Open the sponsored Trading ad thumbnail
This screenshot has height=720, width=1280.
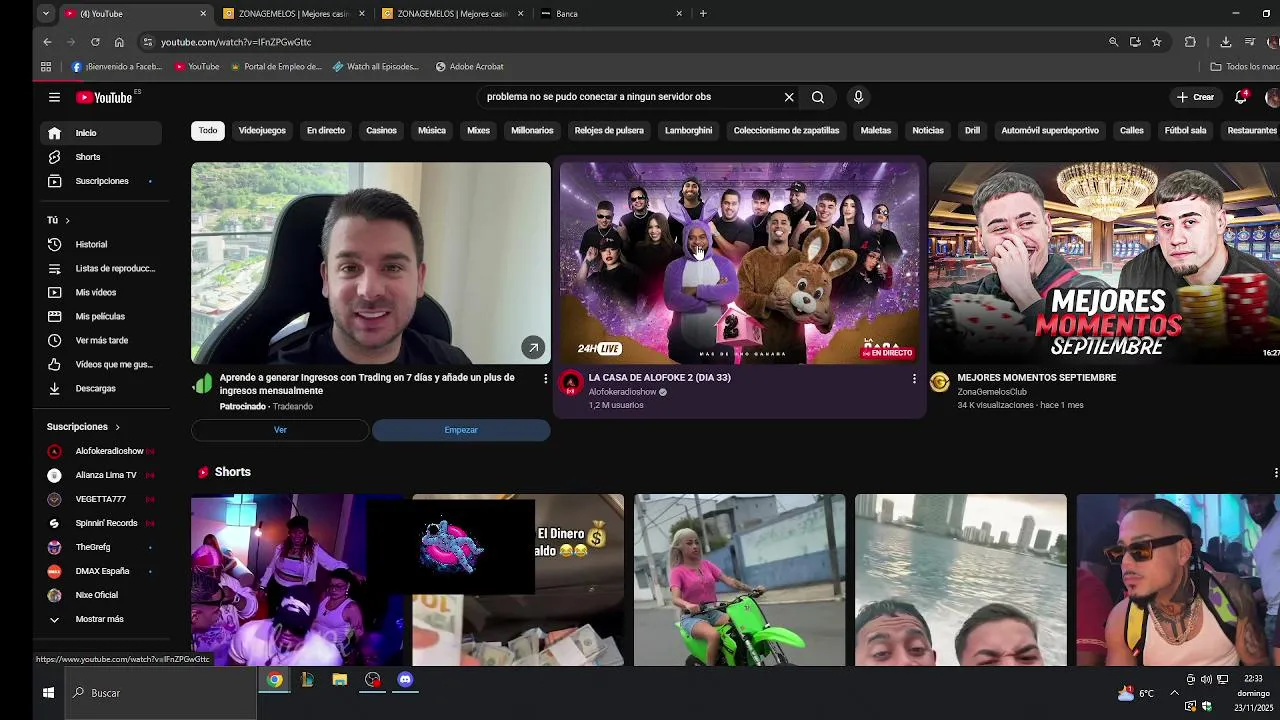pyautogui.click(x=371, y=263)
